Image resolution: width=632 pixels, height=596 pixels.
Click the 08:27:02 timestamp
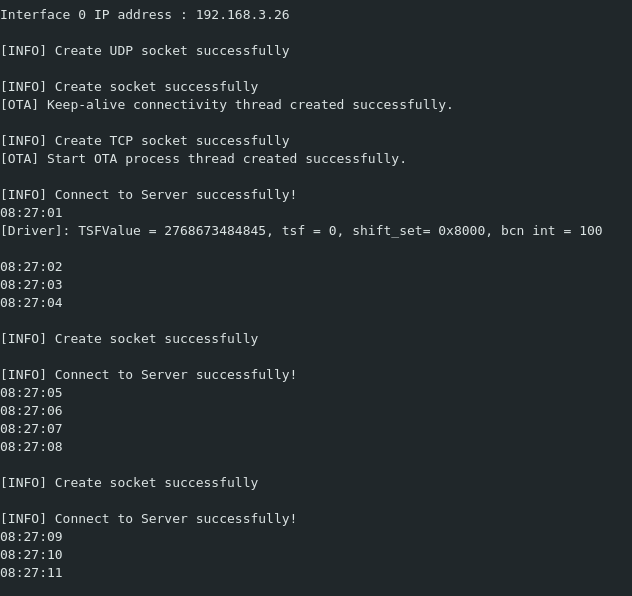tap(31, 267)
